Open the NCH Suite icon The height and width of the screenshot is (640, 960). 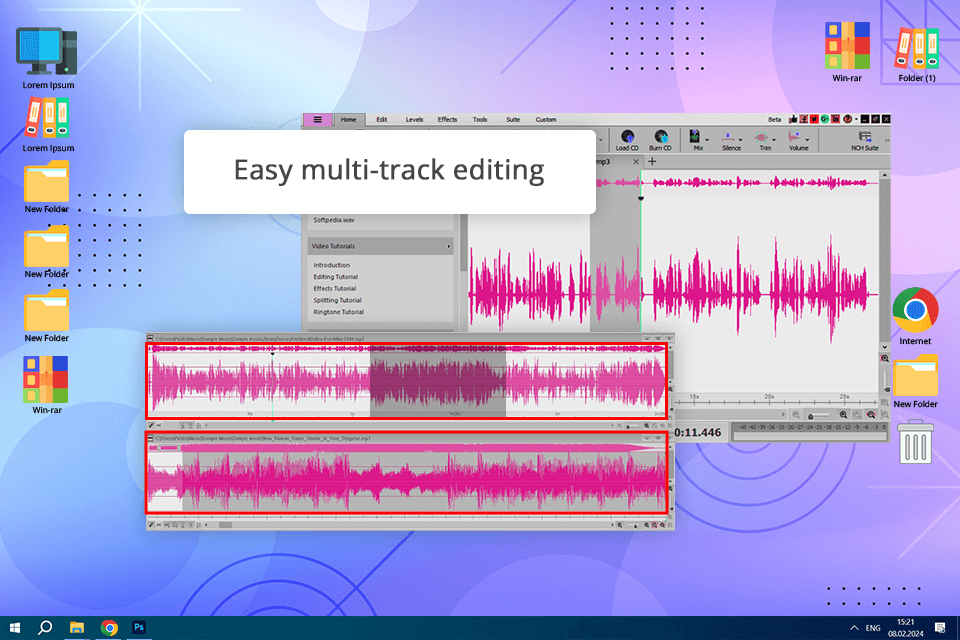(x=865, y=137)
